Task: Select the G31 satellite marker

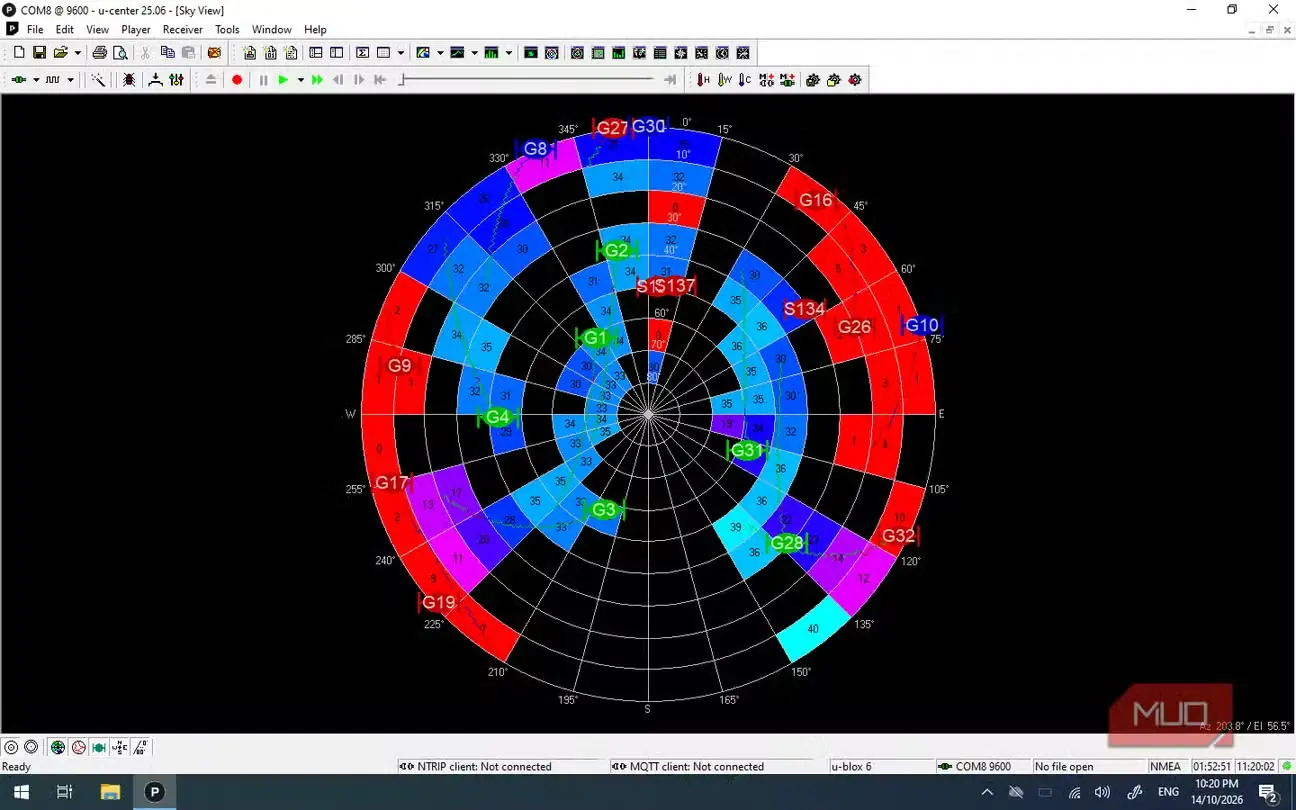Action: pyautogui.click(x=745, y=451)
